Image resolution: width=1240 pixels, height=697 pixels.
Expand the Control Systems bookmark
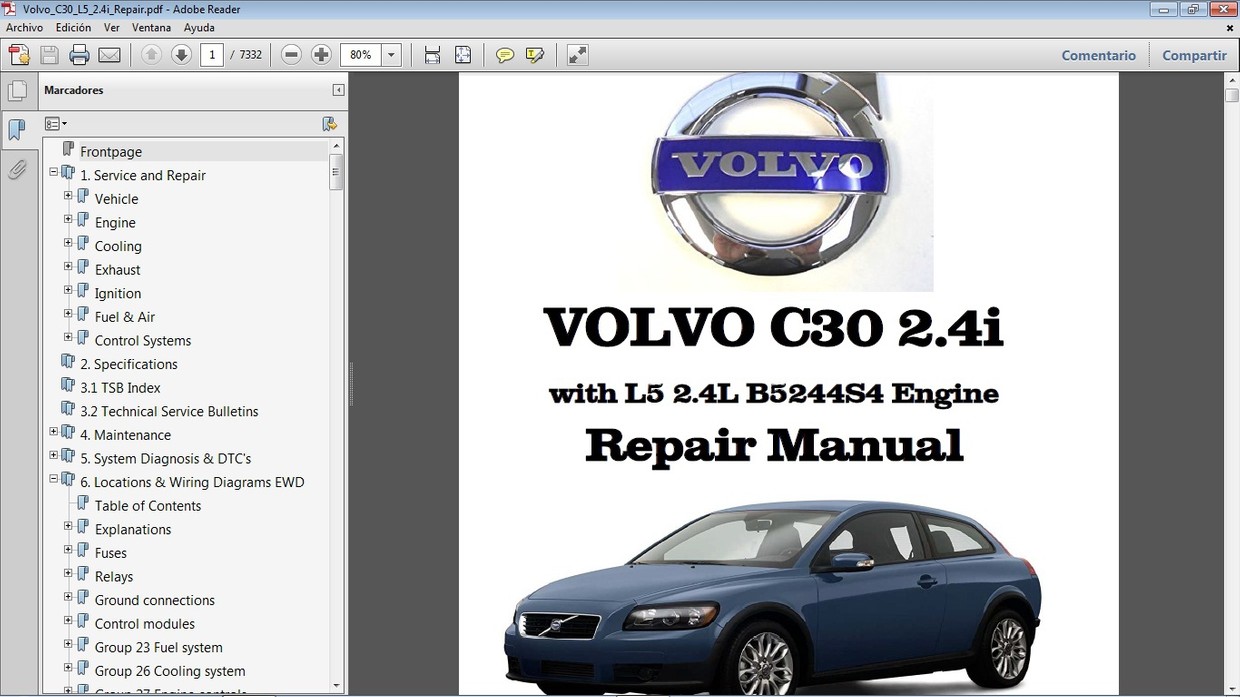[x=68, y=338]
